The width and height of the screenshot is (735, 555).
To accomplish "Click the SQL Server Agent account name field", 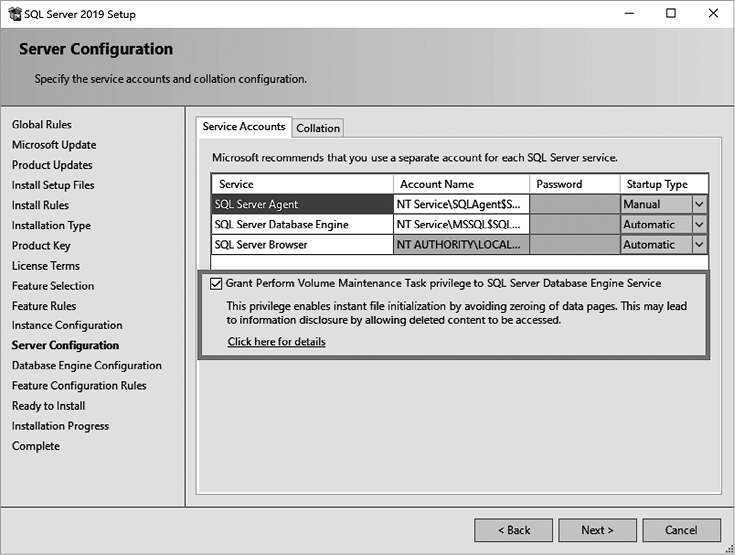I will (x=459, y=204).
